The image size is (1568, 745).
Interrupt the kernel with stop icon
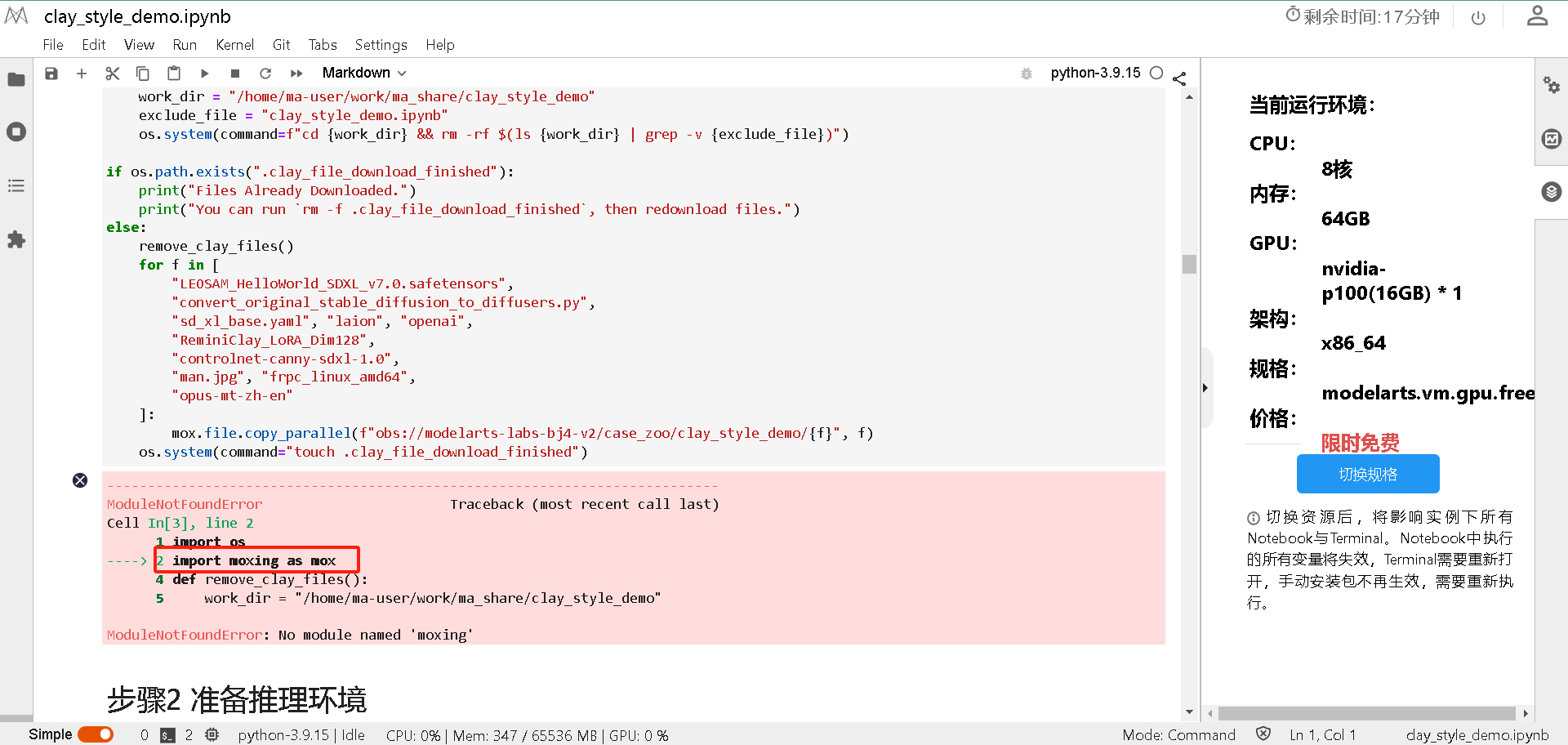235,74
